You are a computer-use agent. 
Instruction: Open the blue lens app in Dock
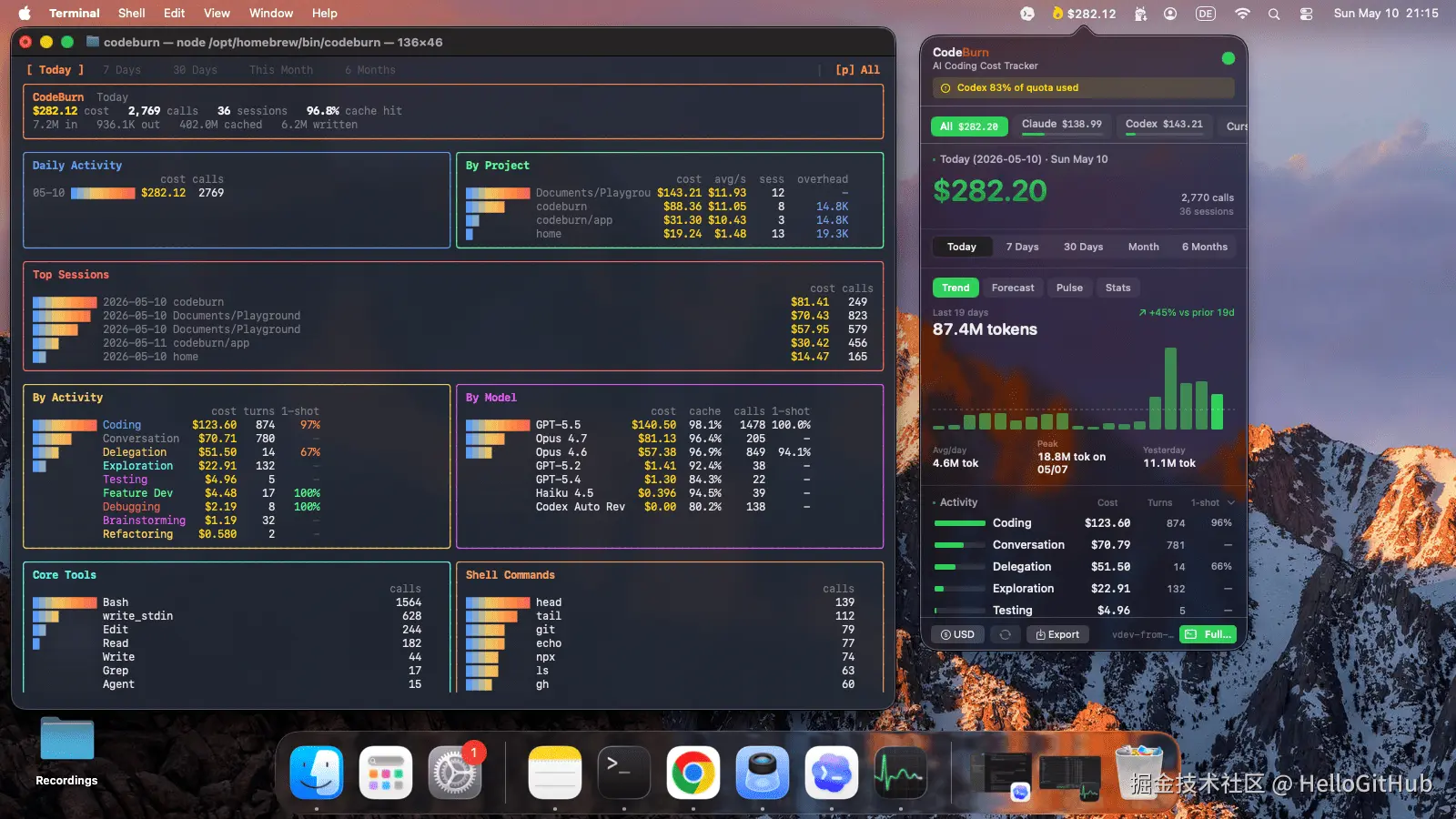pos(763,773)
